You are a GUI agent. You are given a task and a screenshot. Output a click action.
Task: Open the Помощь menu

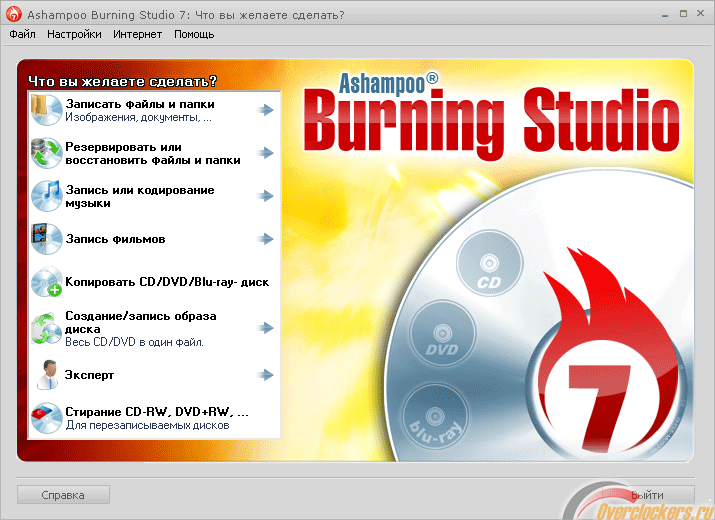[194, 34]
